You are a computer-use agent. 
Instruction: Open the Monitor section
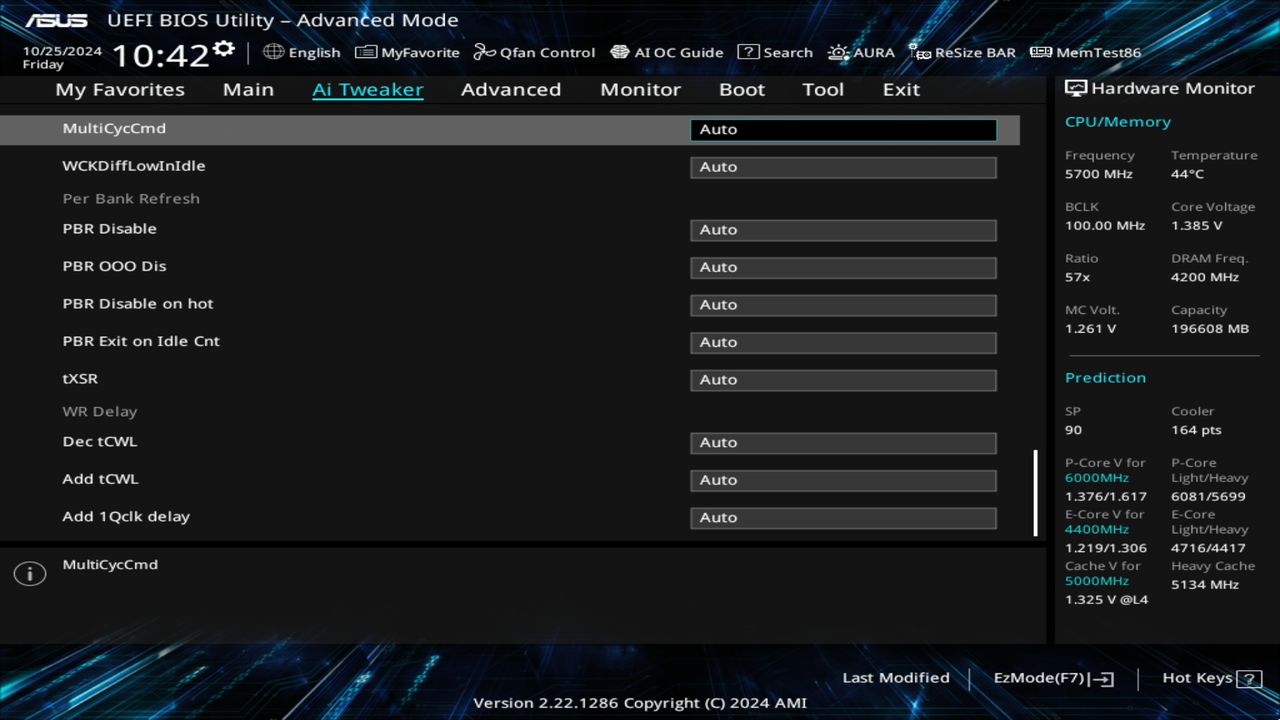(x=640, y=89)
